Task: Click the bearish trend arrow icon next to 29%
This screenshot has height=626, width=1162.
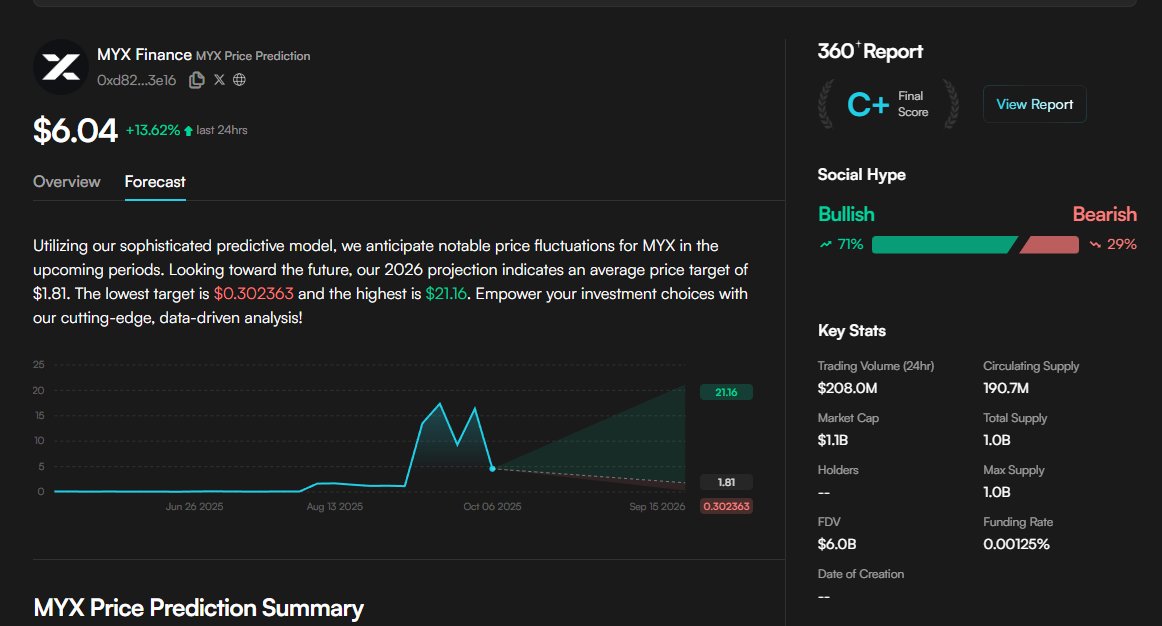Action: (1095, 244)
